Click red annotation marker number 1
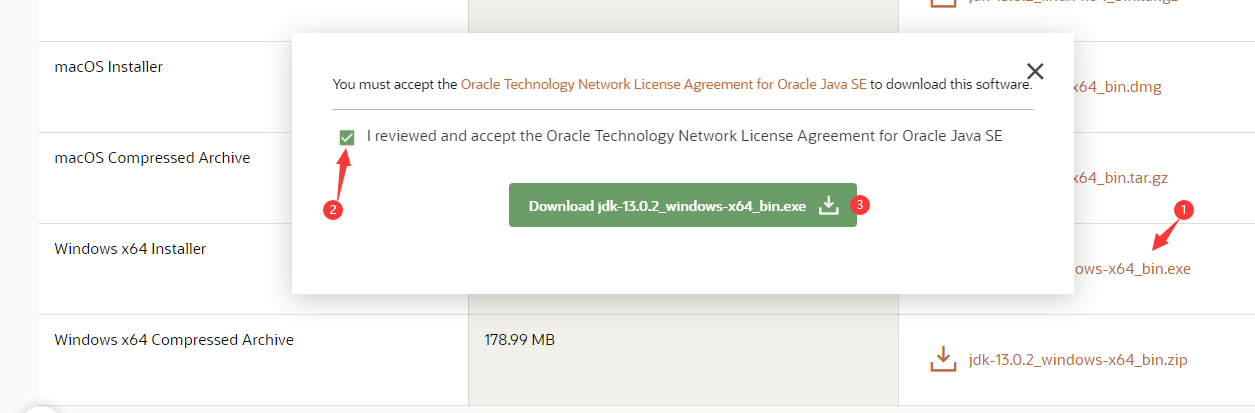The image size is (1255, 413). [x=1185, y=210]
